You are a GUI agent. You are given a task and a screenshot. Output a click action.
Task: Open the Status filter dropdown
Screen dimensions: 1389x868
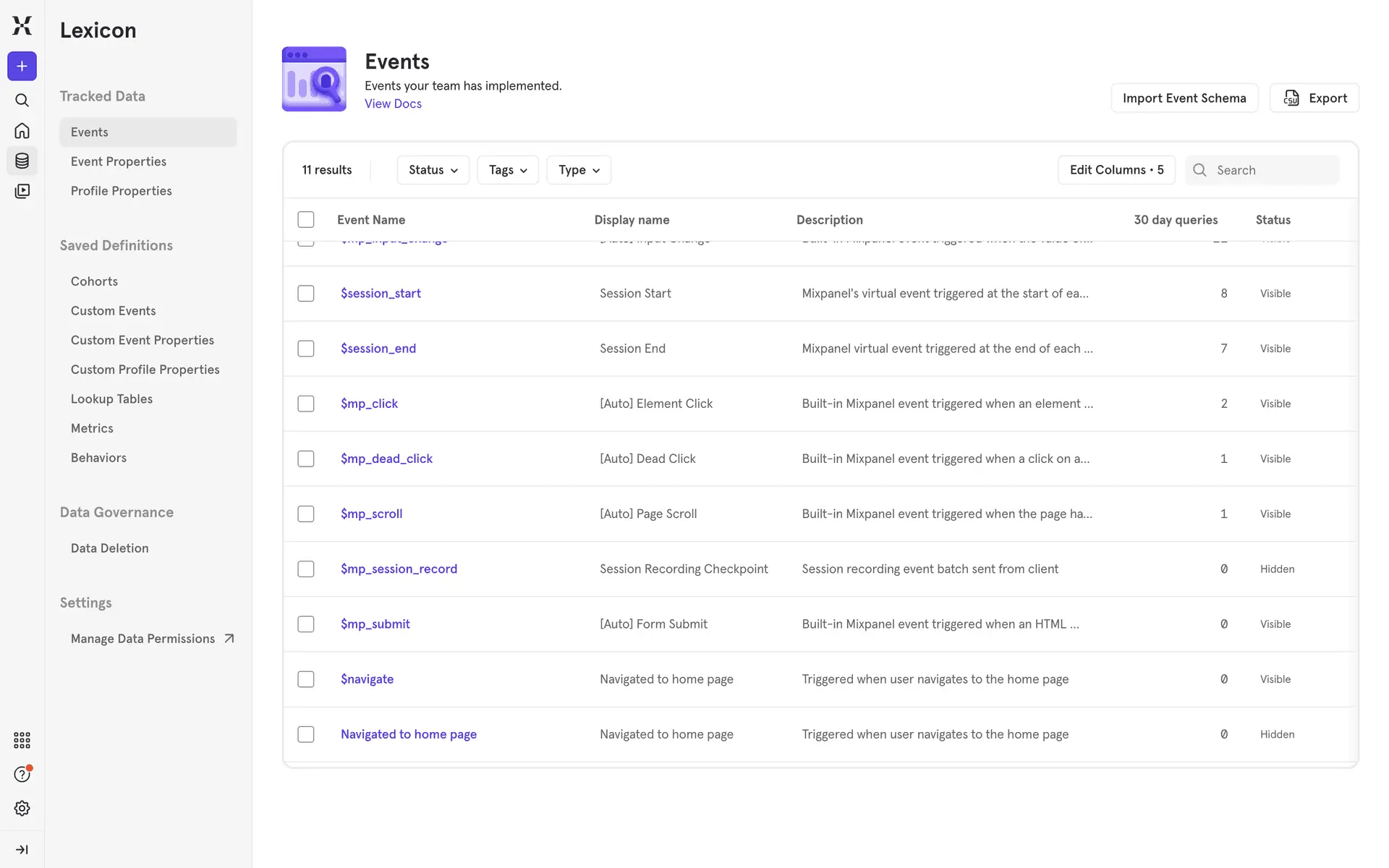(433, 170)
